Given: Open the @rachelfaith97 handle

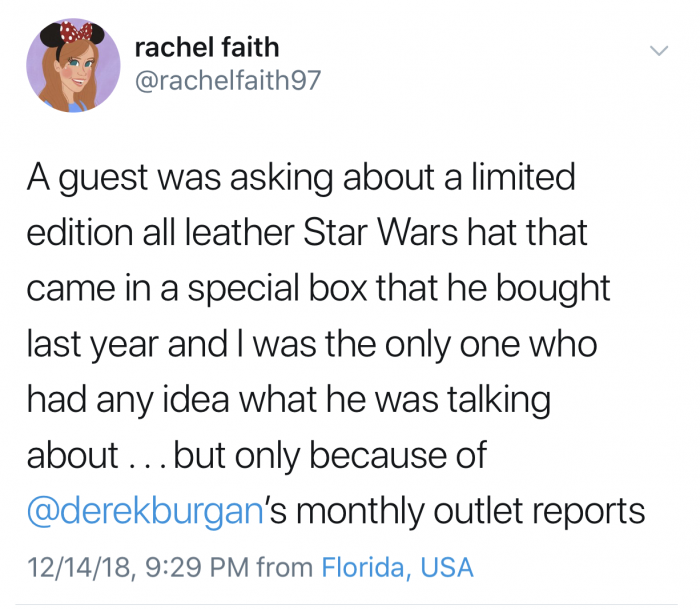Looking at the screenshot, I should pyautogui.click(x=228, y=80).
